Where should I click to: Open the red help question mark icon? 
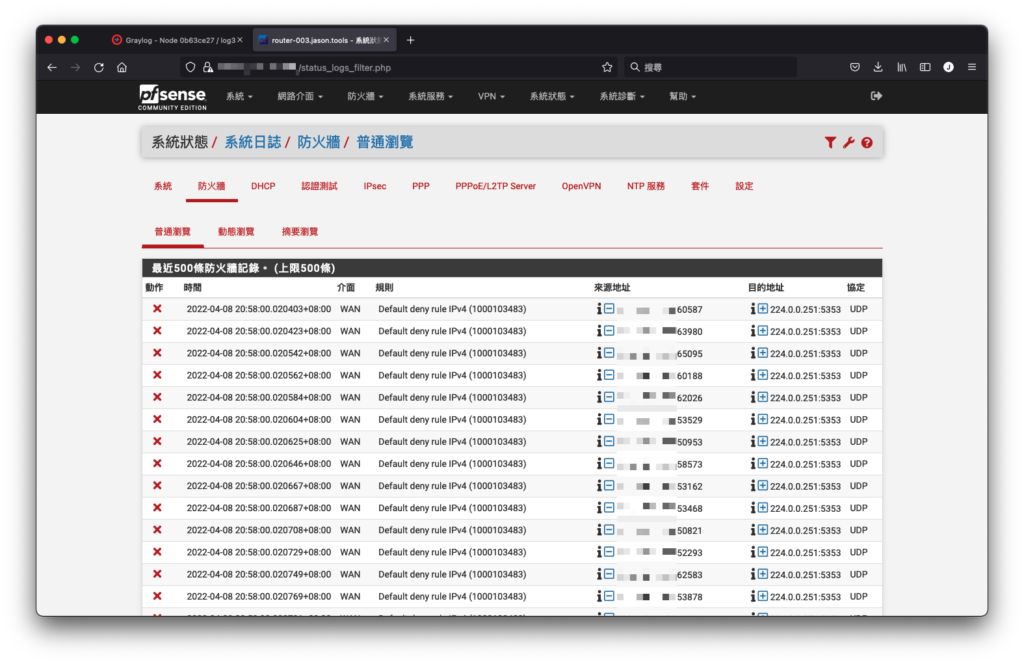click(x=867, y=142)
